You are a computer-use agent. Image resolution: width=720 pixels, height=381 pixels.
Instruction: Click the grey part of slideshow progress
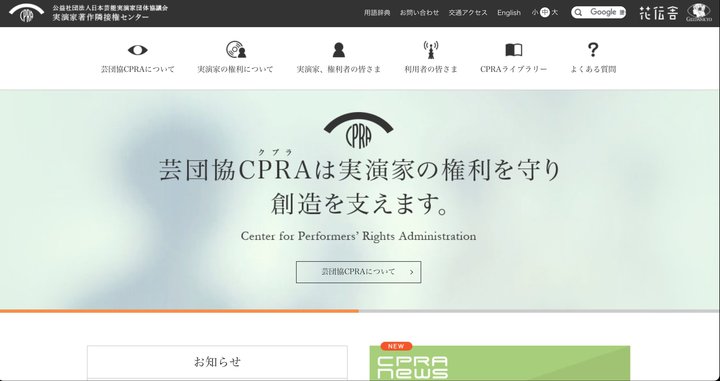[539, 311]
